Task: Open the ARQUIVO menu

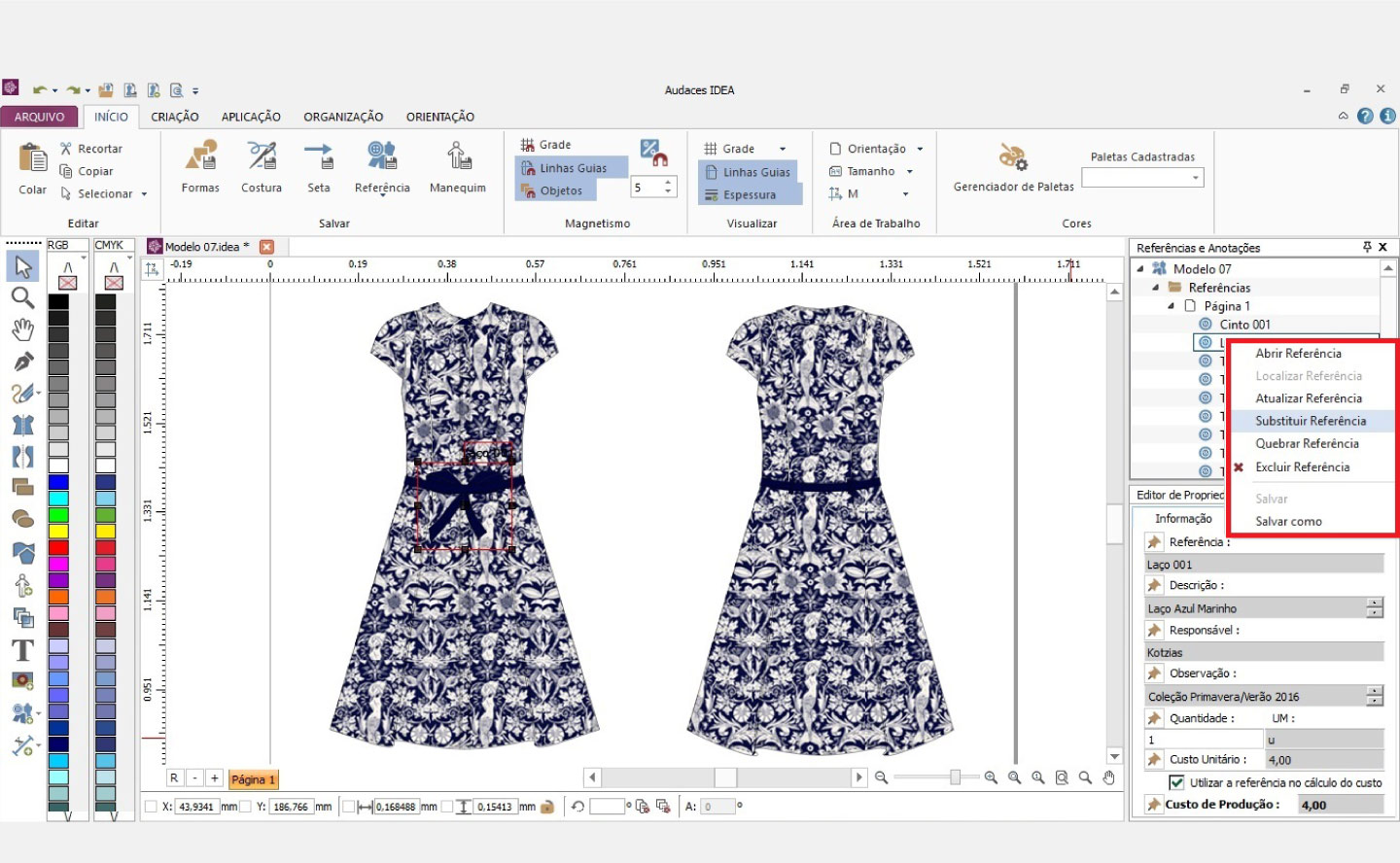Action: (x=40, y=117)
